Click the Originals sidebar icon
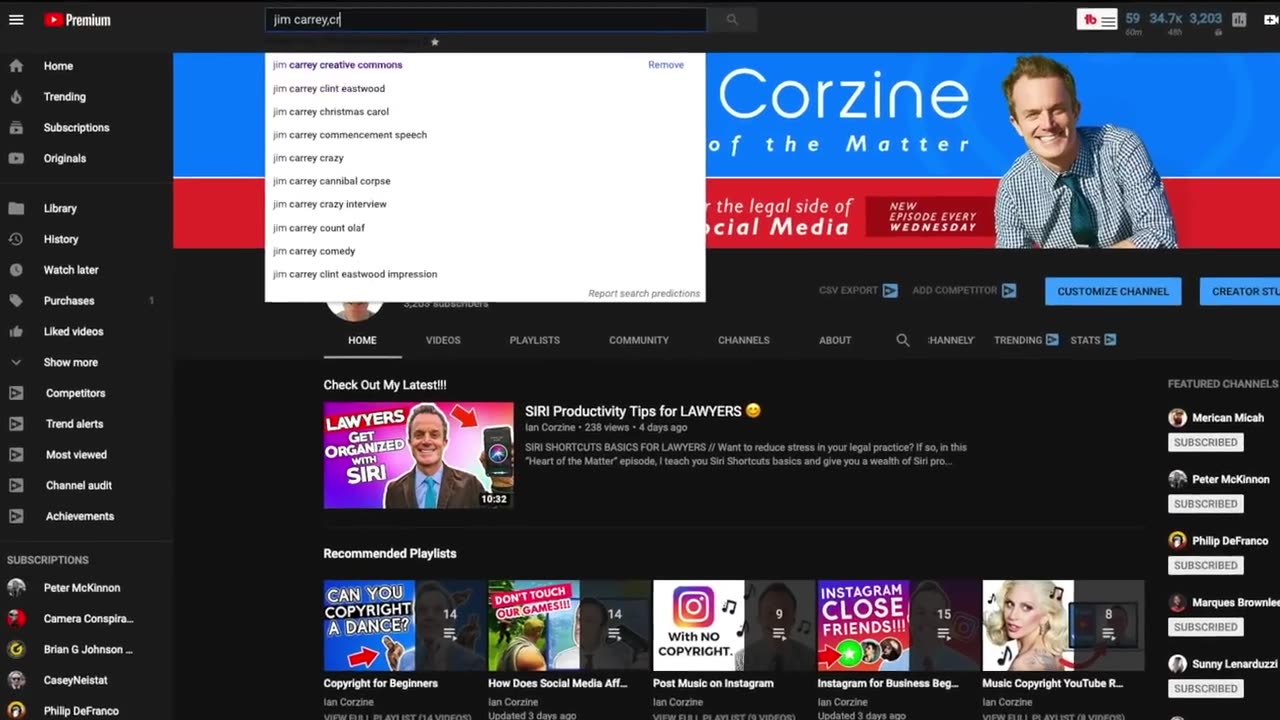This screenshot has height=720, width=1280. [x=16, y=158]
